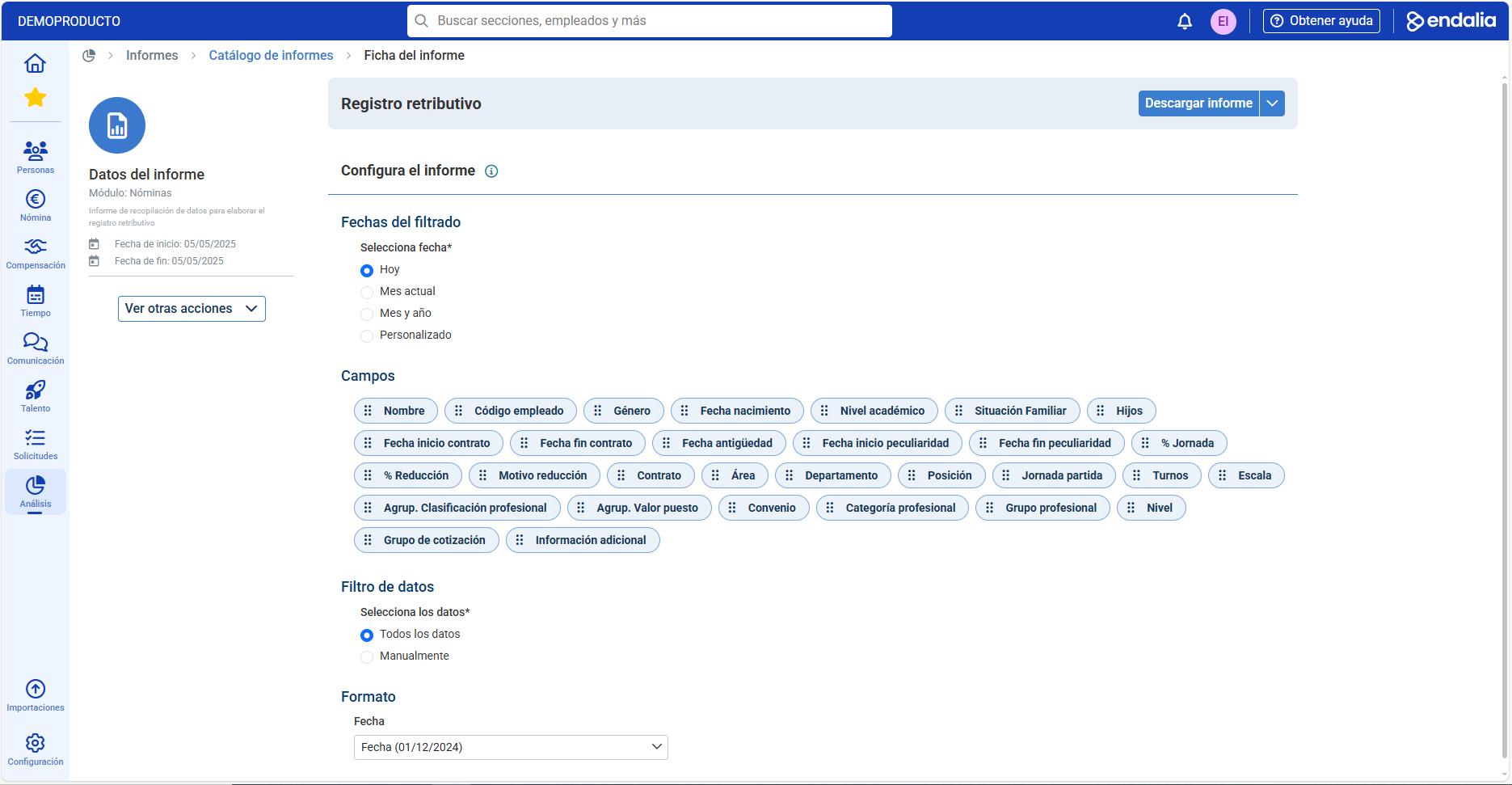Go to the Home icon in sidebar

point(35,63)
